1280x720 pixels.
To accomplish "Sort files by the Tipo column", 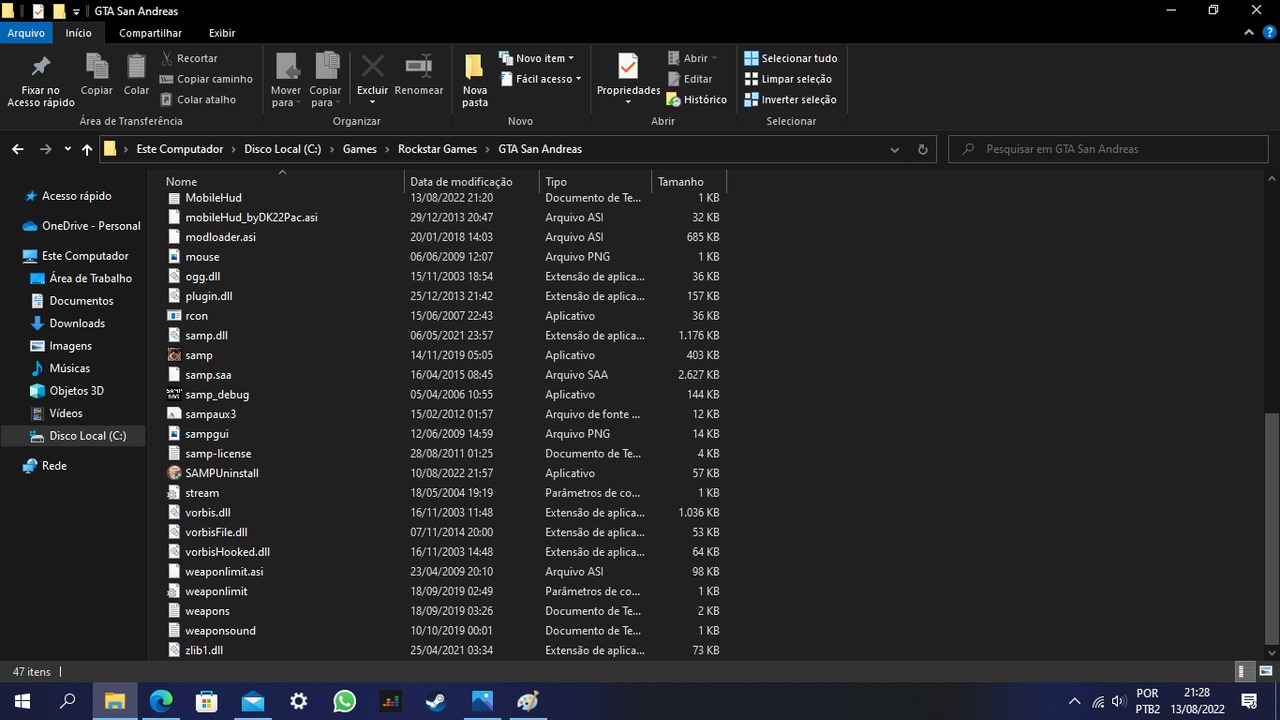I will 595,181.
